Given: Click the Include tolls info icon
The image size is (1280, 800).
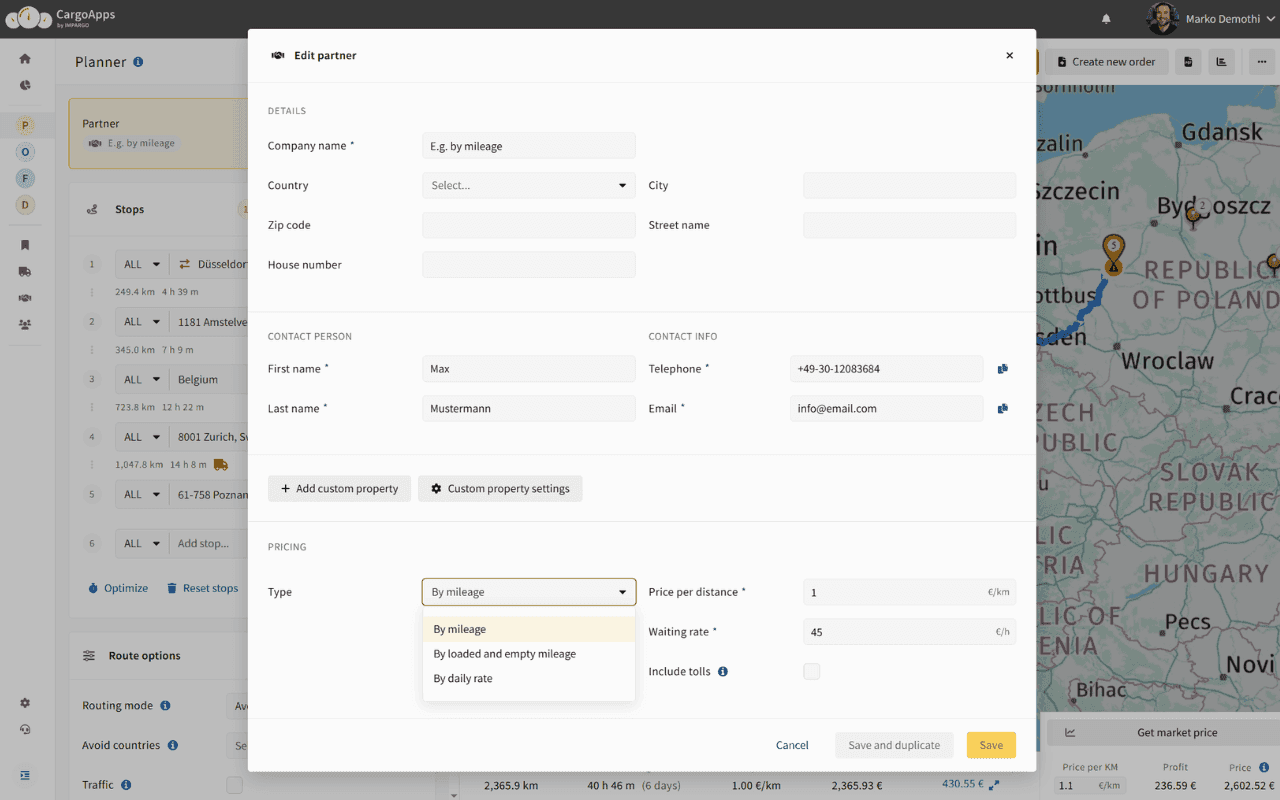Looking at the screenshot, I should point(723,672).
